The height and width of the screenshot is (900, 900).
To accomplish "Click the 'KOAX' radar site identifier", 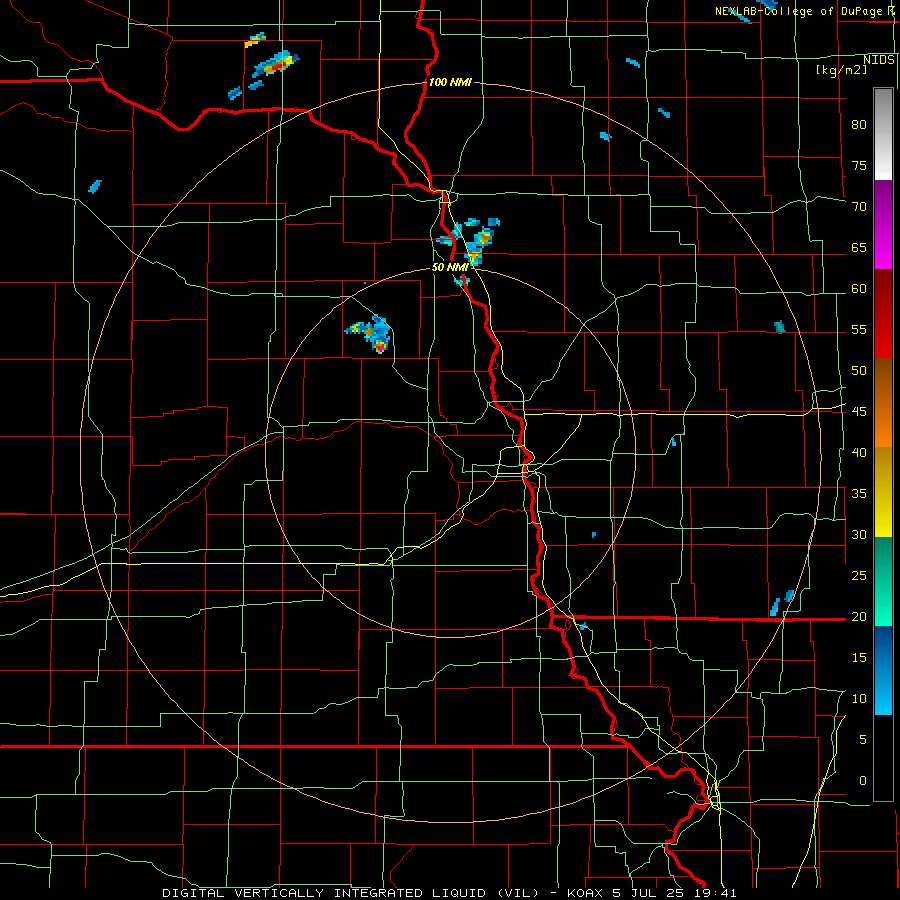I will [586, 893].
